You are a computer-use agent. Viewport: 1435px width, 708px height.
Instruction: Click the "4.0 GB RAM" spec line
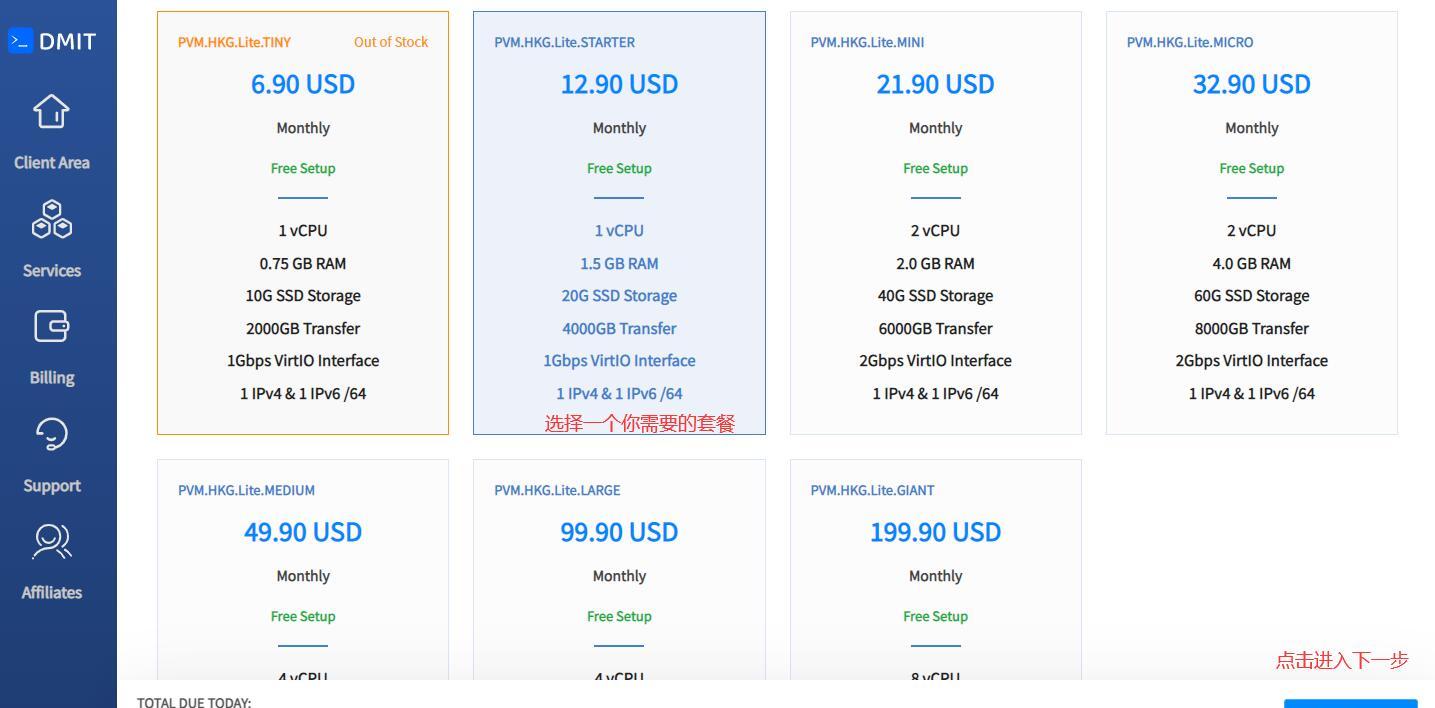(x=1252, y=264)
